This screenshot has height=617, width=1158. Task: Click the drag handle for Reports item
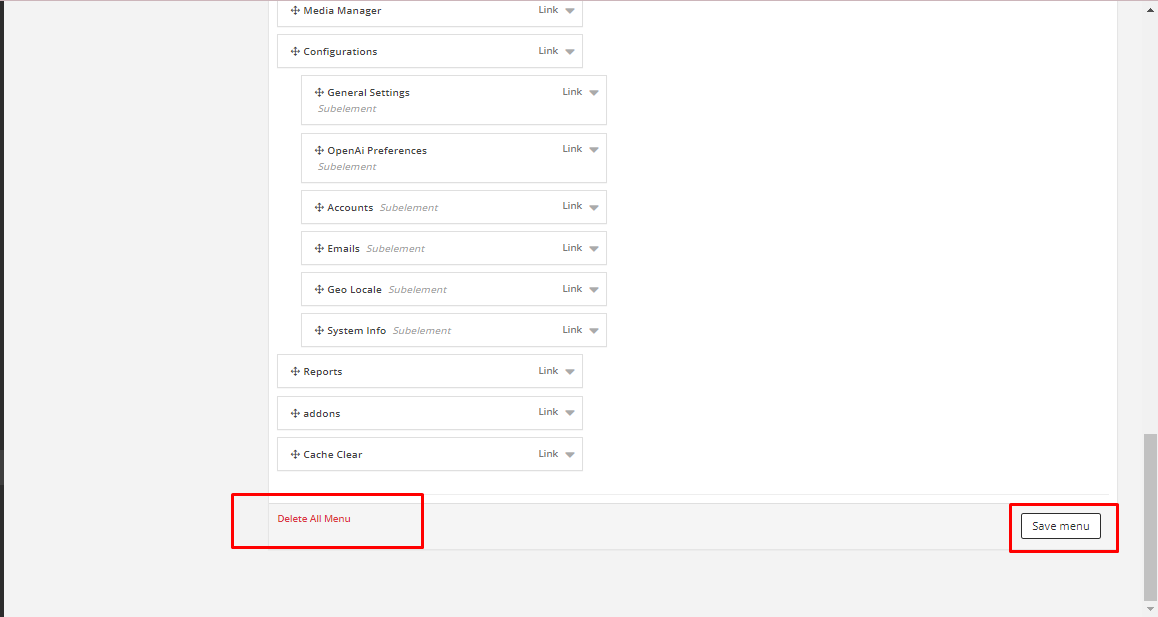point(295,372)
